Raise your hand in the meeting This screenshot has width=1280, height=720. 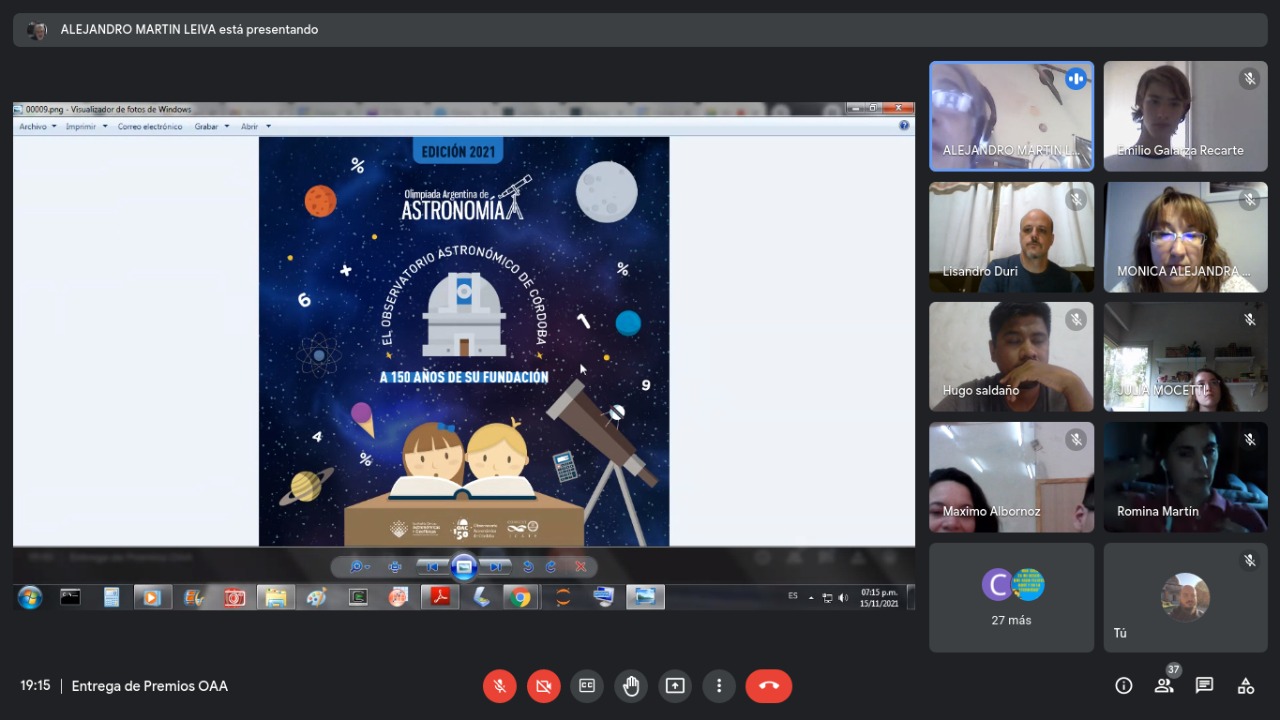click(631, 686)
